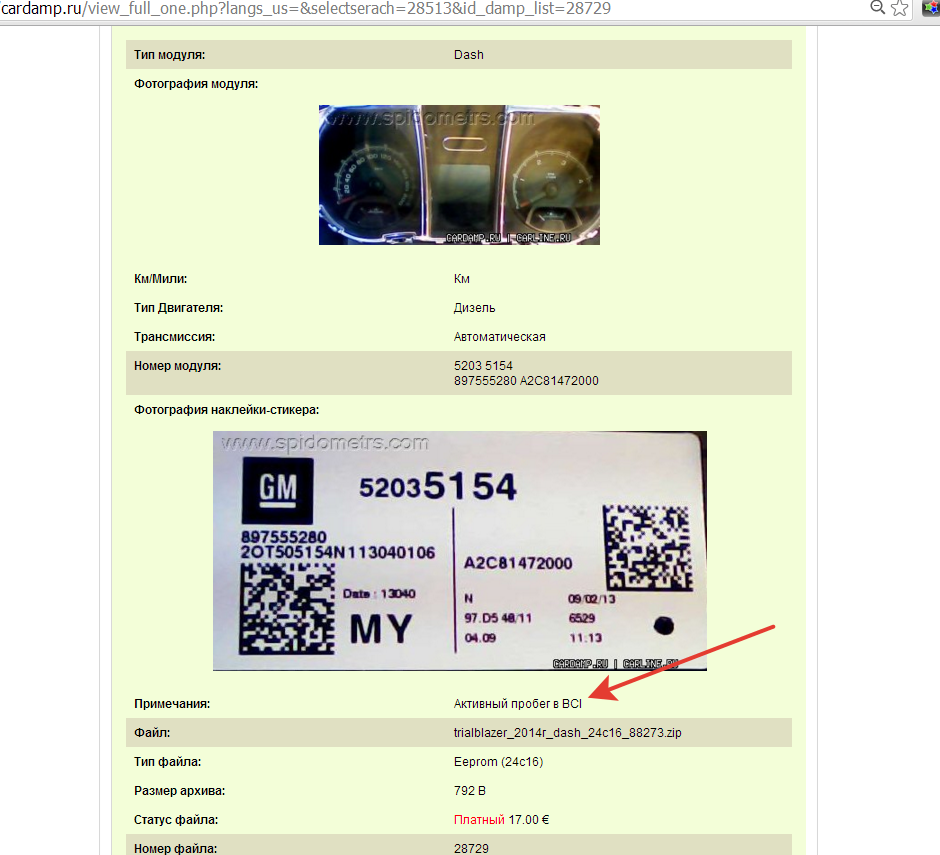Image resolution: width=940 pixels, height=855 pixels.
Task: Open the GM sticker photo
Action: pyautogui.click(x=460, y=550)
